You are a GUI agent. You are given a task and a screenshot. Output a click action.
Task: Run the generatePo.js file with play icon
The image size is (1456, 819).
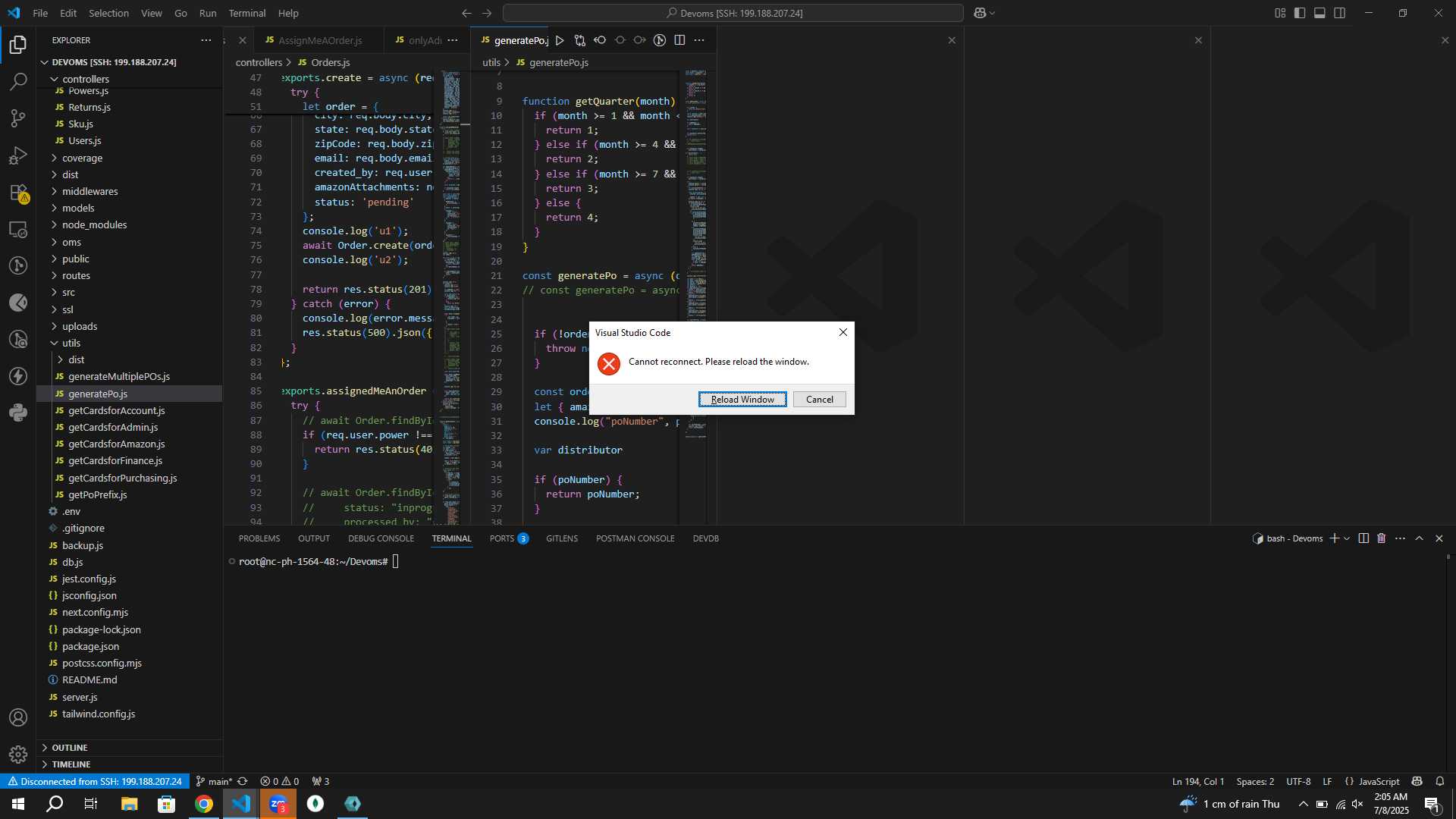click(x=560, y=40)
